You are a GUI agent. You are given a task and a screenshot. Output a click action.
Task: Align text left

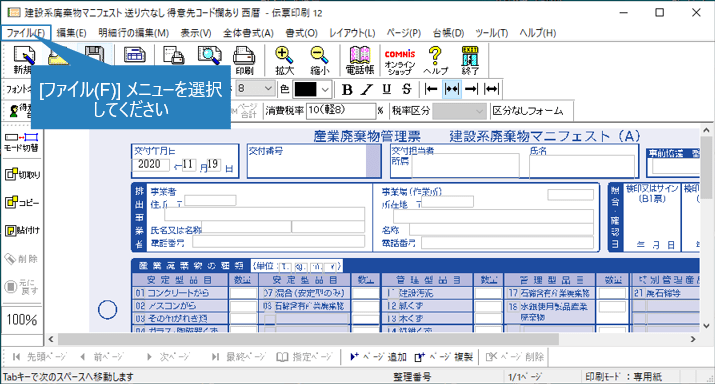[x=431, y=89]
